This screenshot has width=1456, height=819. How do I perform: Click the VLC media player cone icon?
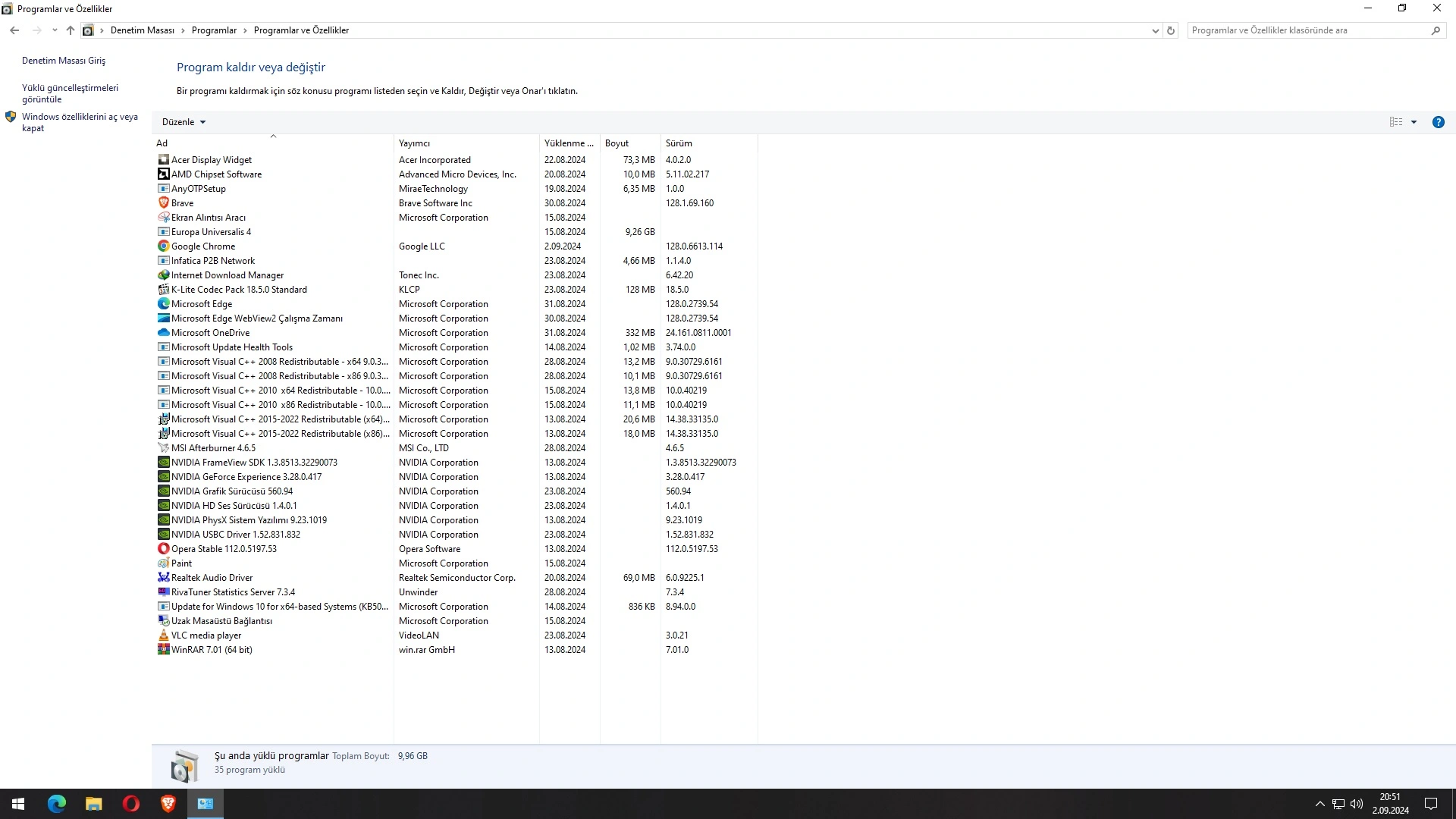click(163, 635)
